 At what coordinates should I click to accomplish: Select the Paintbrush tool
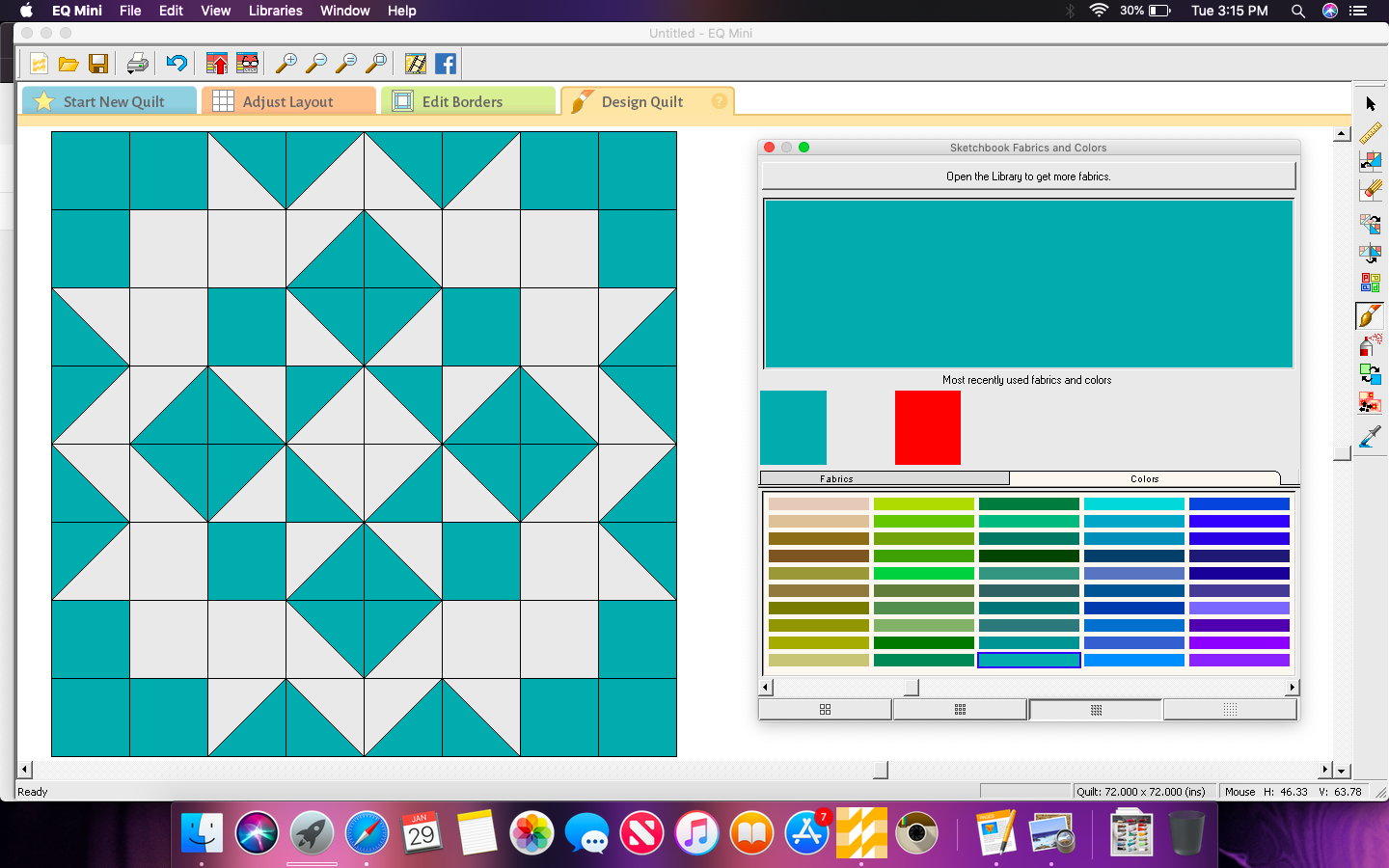1371,315
